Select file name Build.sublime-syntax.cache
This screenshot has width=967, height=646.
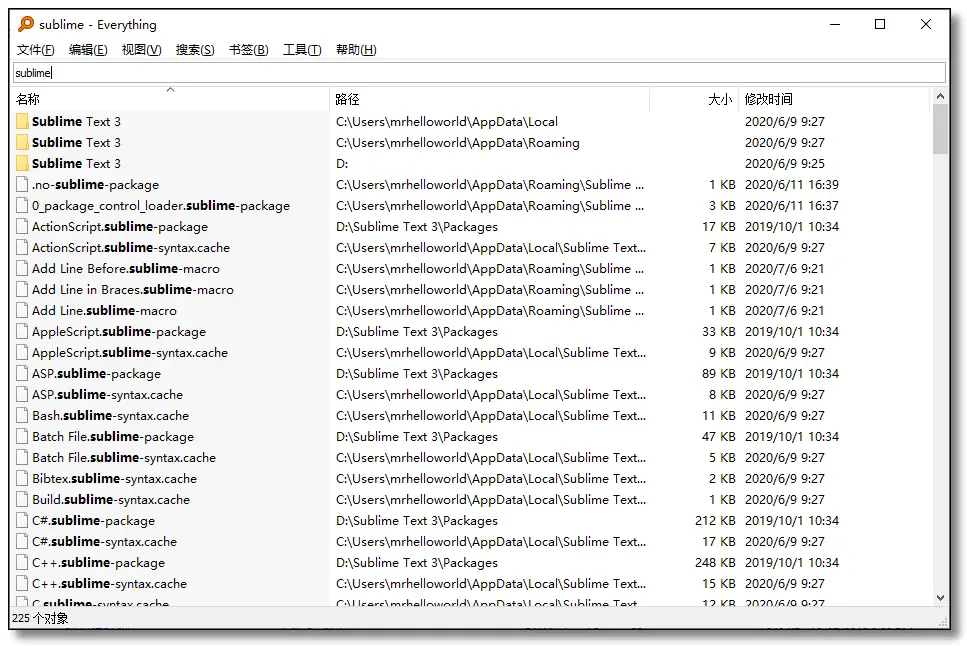[x=111, y=499]
